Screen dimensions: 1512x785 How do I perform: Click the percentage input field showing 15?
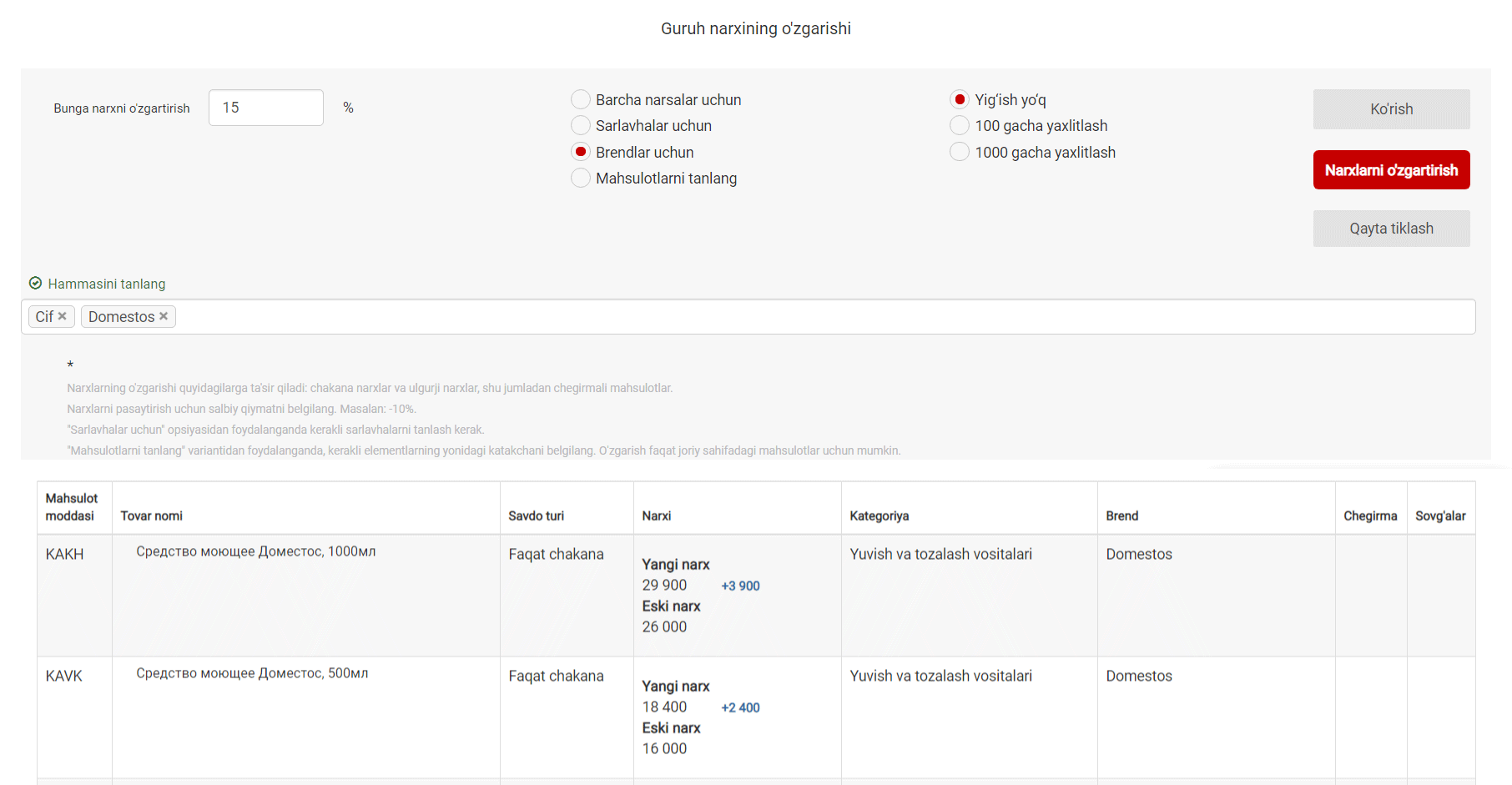coord(266,108)
